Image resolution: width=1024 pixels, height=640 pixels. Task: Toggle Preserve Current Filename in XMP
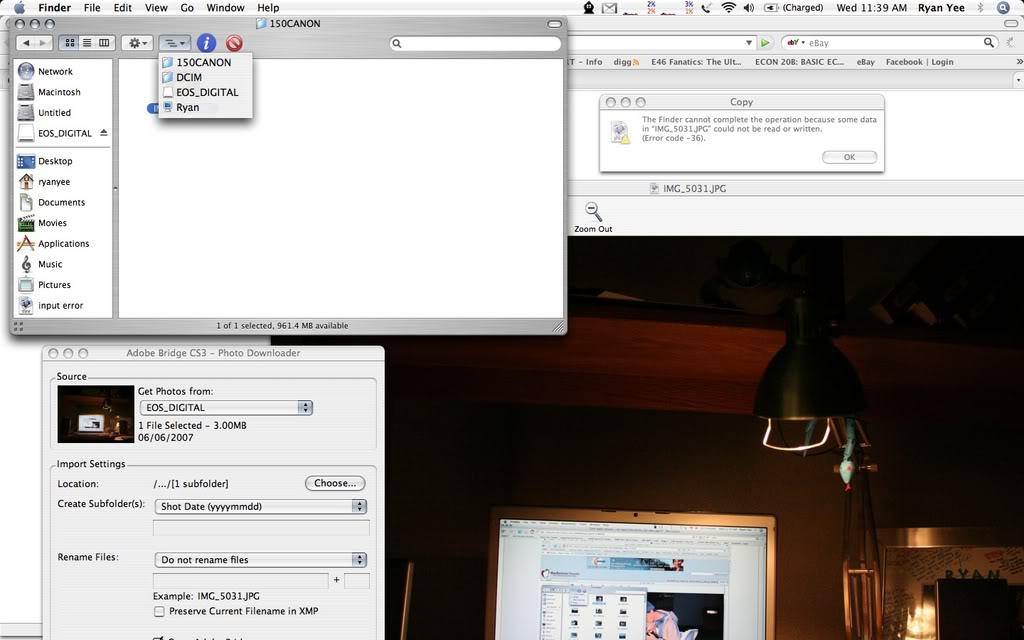point(159,611)
